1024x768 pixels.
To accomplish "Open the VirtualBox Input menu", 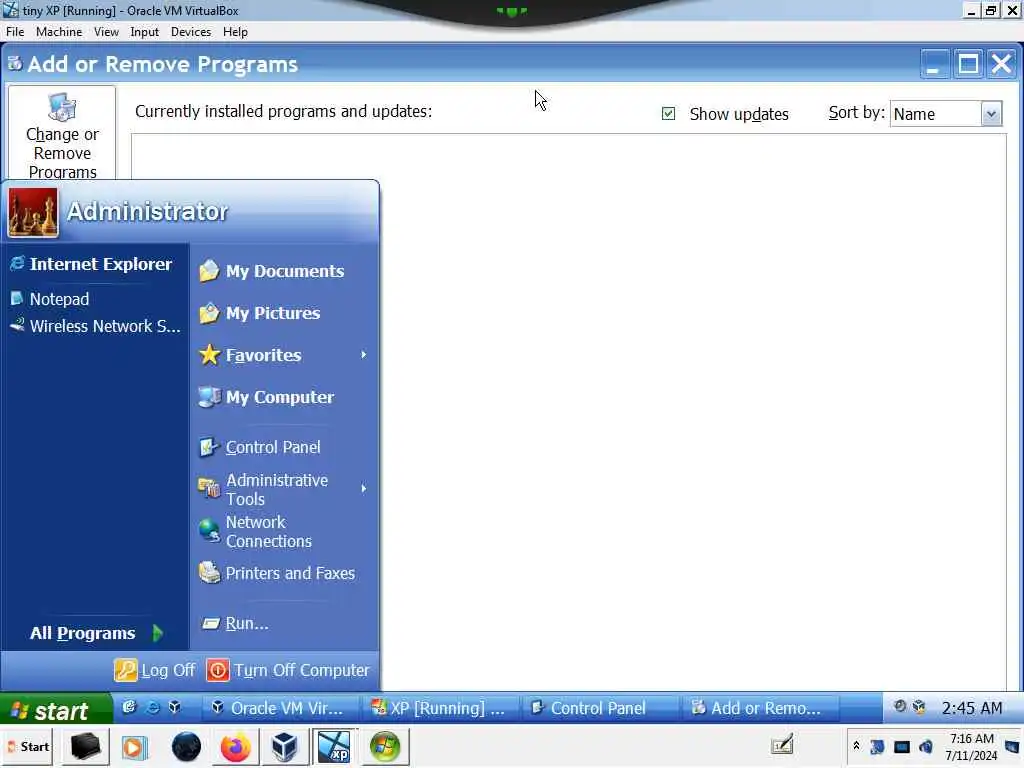I will pyautogui.click(x=144, y=32).
